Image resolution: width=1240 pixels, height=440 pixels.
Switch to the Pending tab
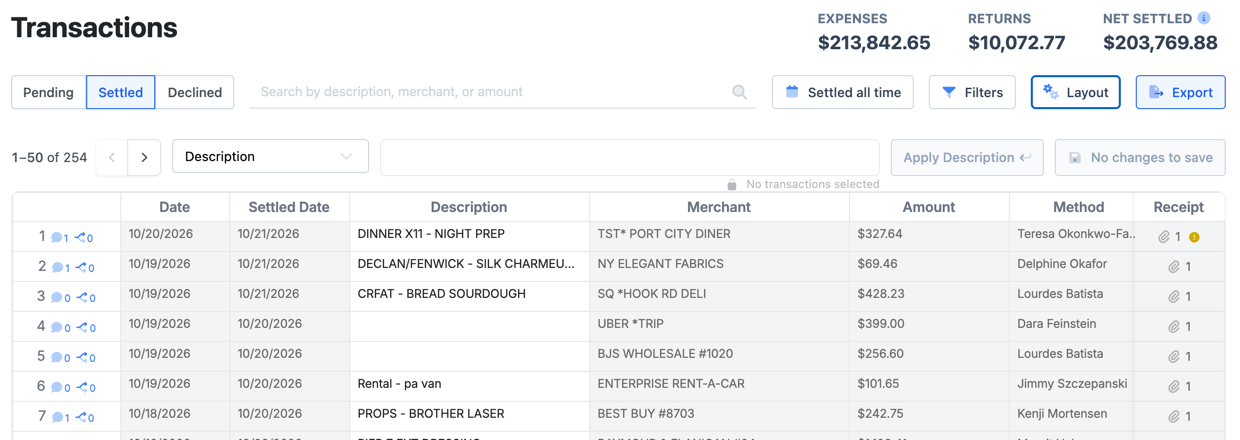click(48, 92)
